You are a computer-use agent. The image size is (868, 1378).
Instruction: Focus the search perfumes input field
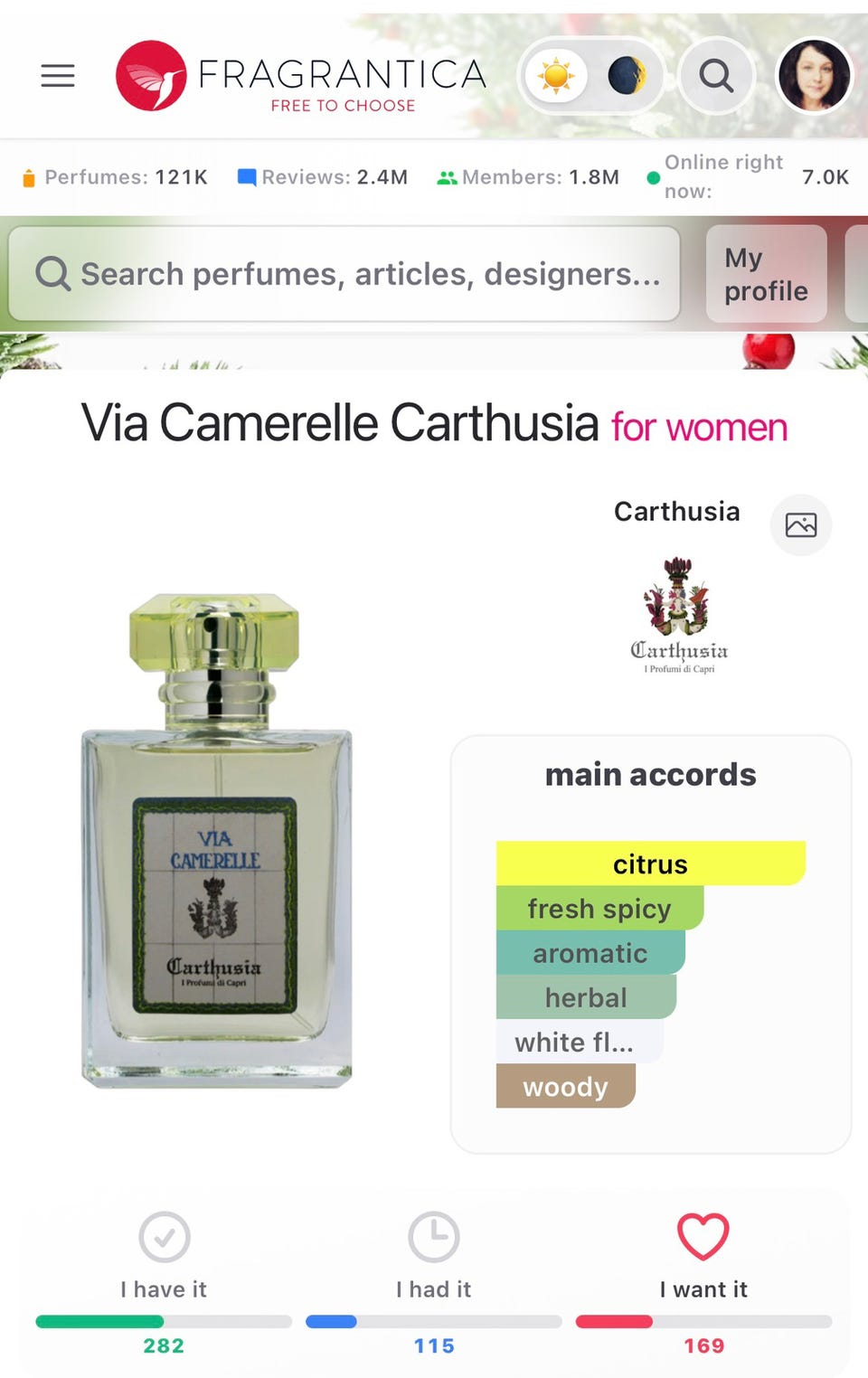click(344, 273)
